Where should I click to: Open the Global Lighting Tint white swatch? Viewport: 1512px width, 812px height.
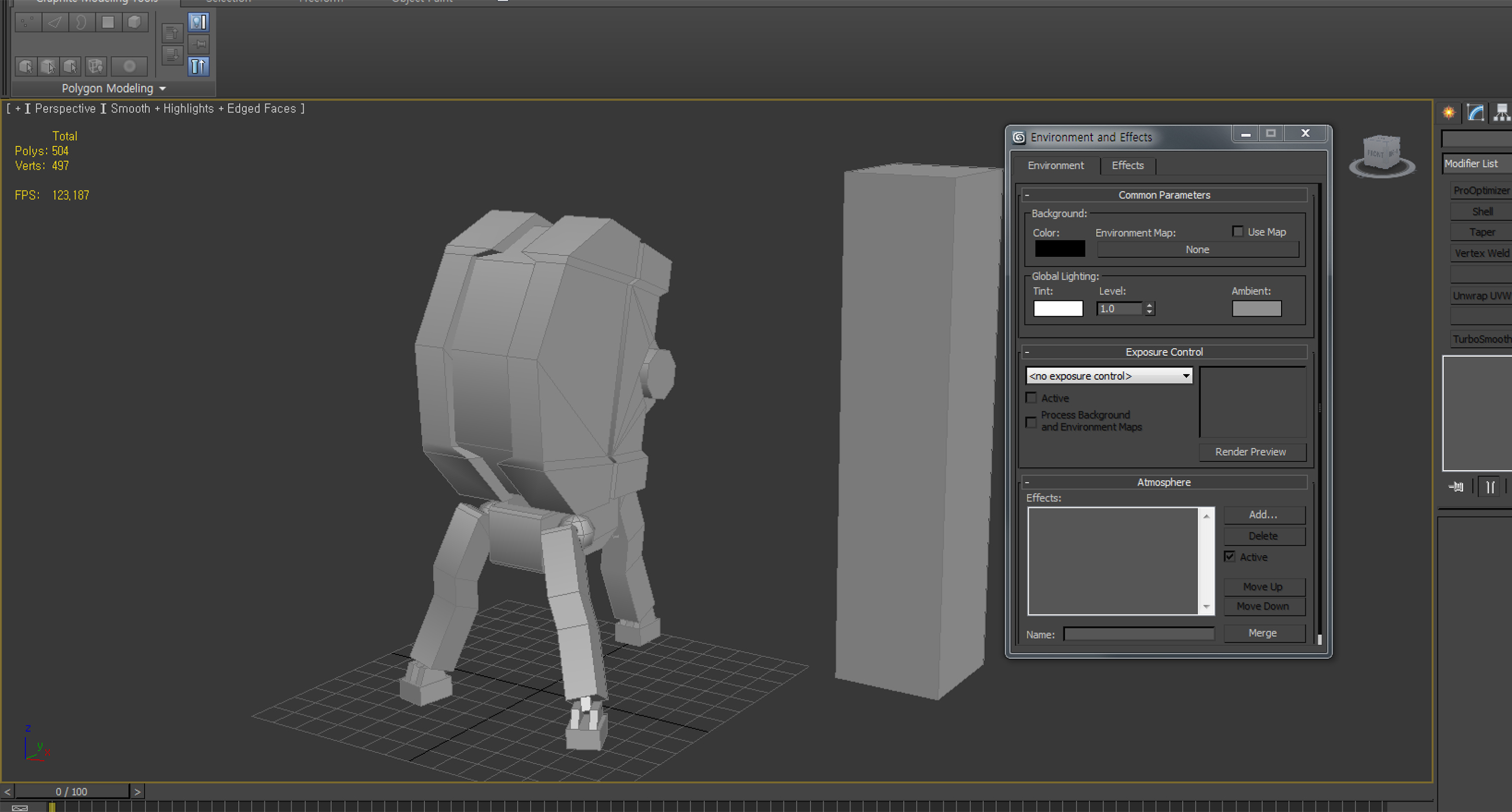1058,309
